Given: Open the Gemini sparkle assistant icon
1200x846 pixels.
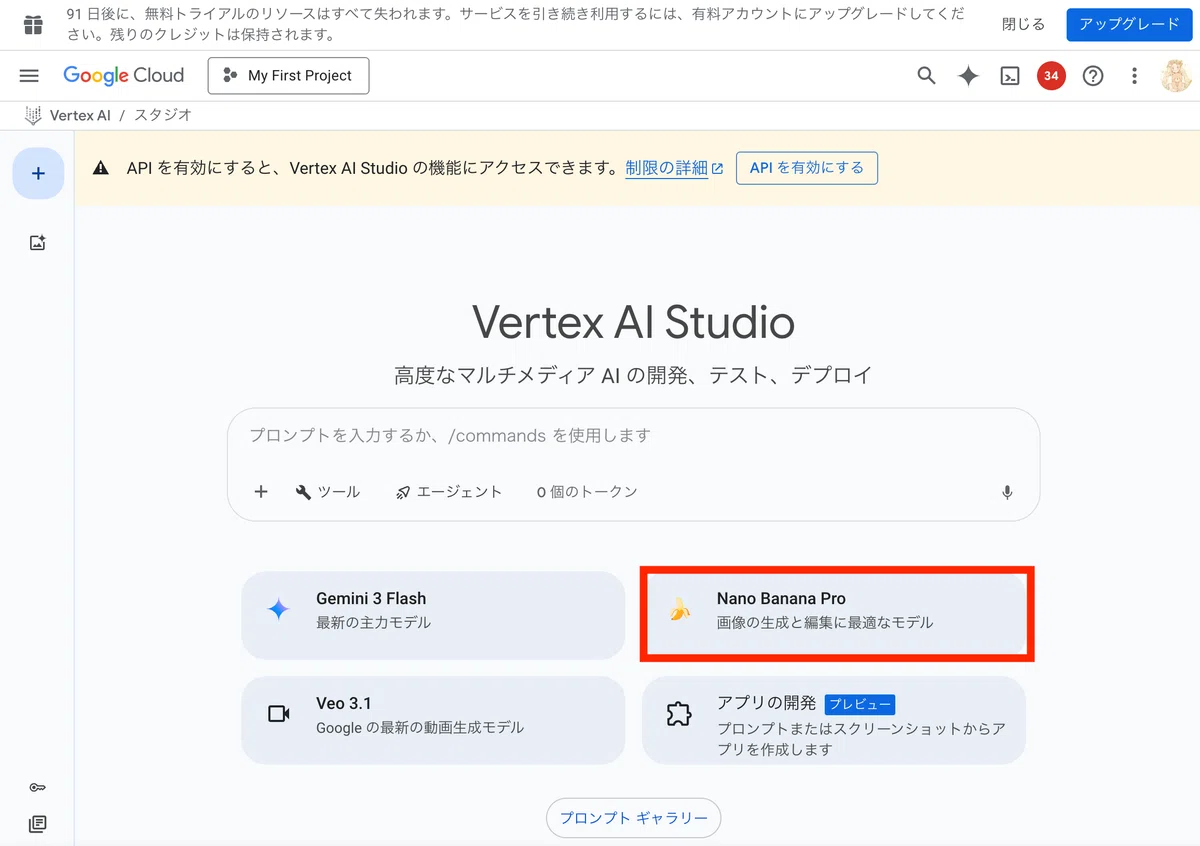Looking at the screenshot, I should [968, 76].
